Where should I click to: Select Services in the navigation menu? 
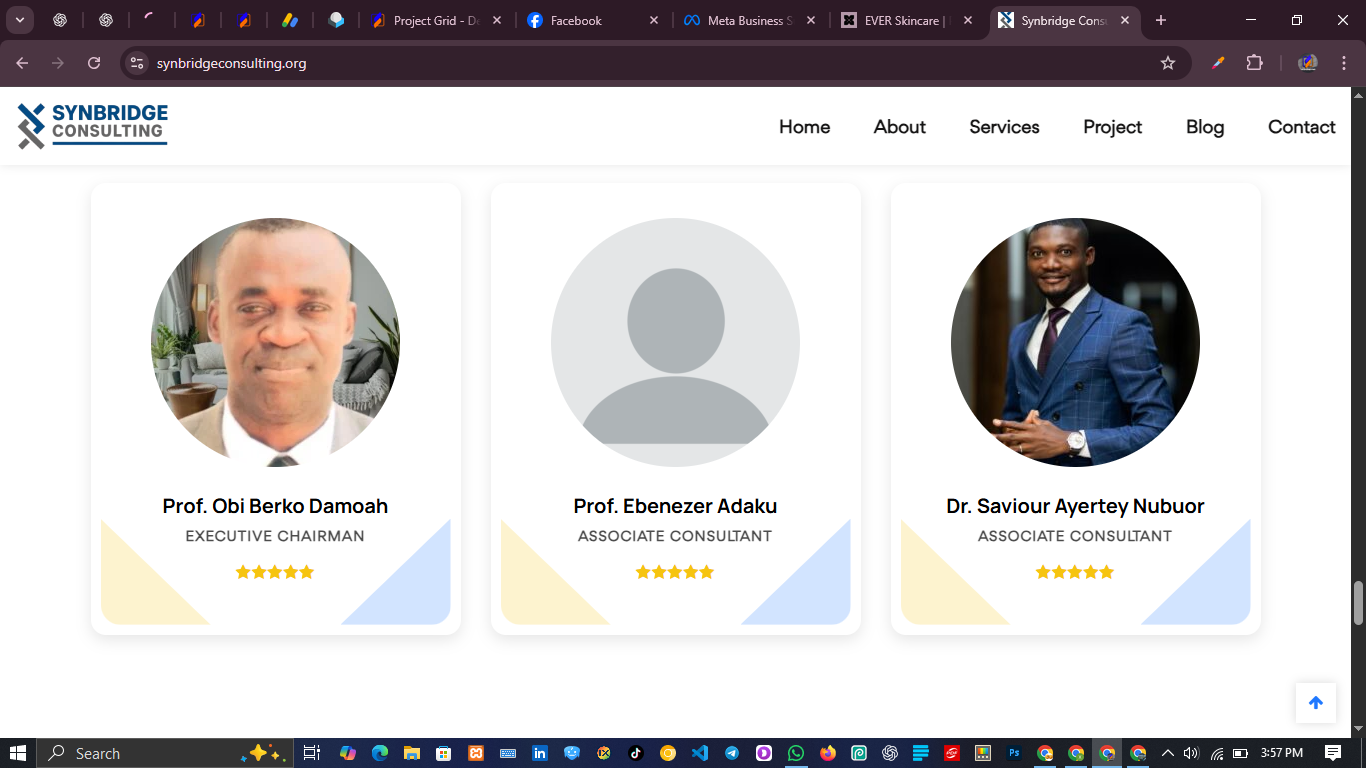1004,127
